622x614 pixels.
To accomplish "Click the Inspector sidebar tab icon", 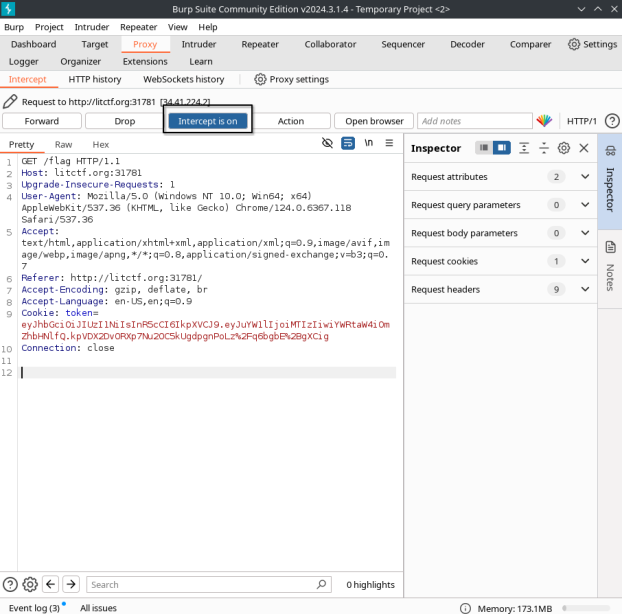I will tap(610, 150).
